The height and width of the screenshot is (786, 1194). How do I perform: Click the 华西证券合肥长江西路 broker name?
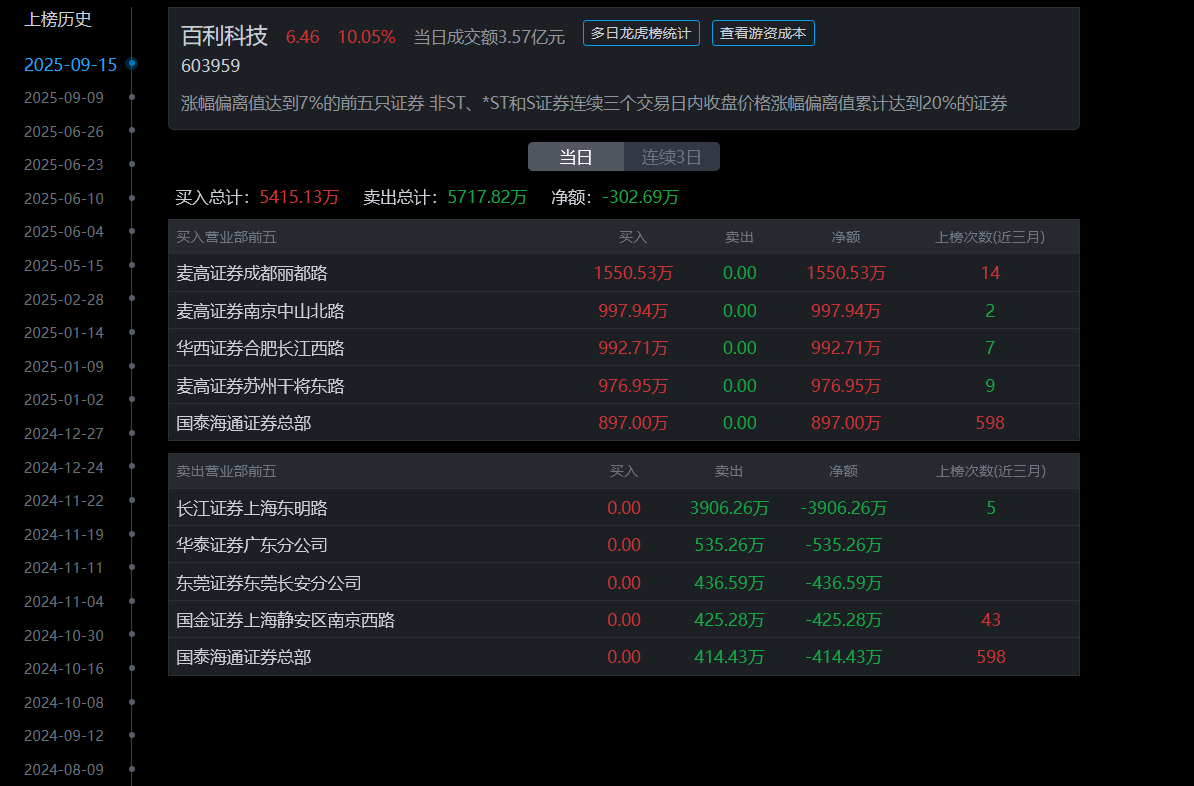pyautogui.click(x=260, y=348)
